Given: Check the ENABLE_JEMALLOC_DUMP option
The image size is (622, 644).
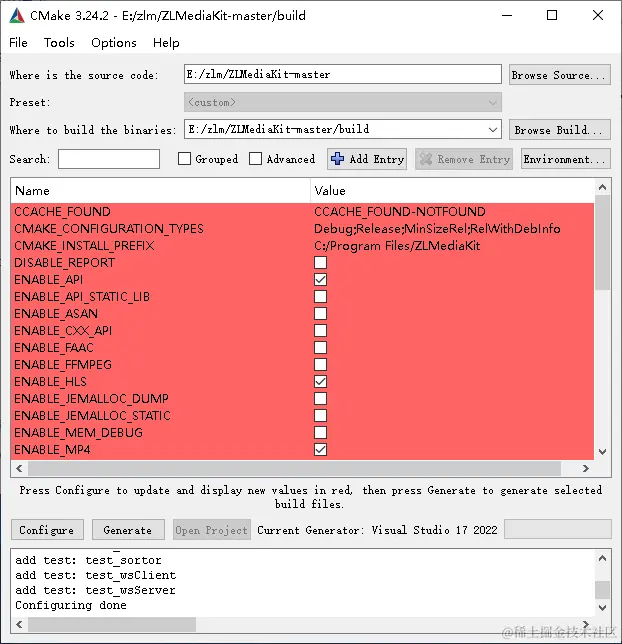Looking at the screenshot, I should point(320,398).
